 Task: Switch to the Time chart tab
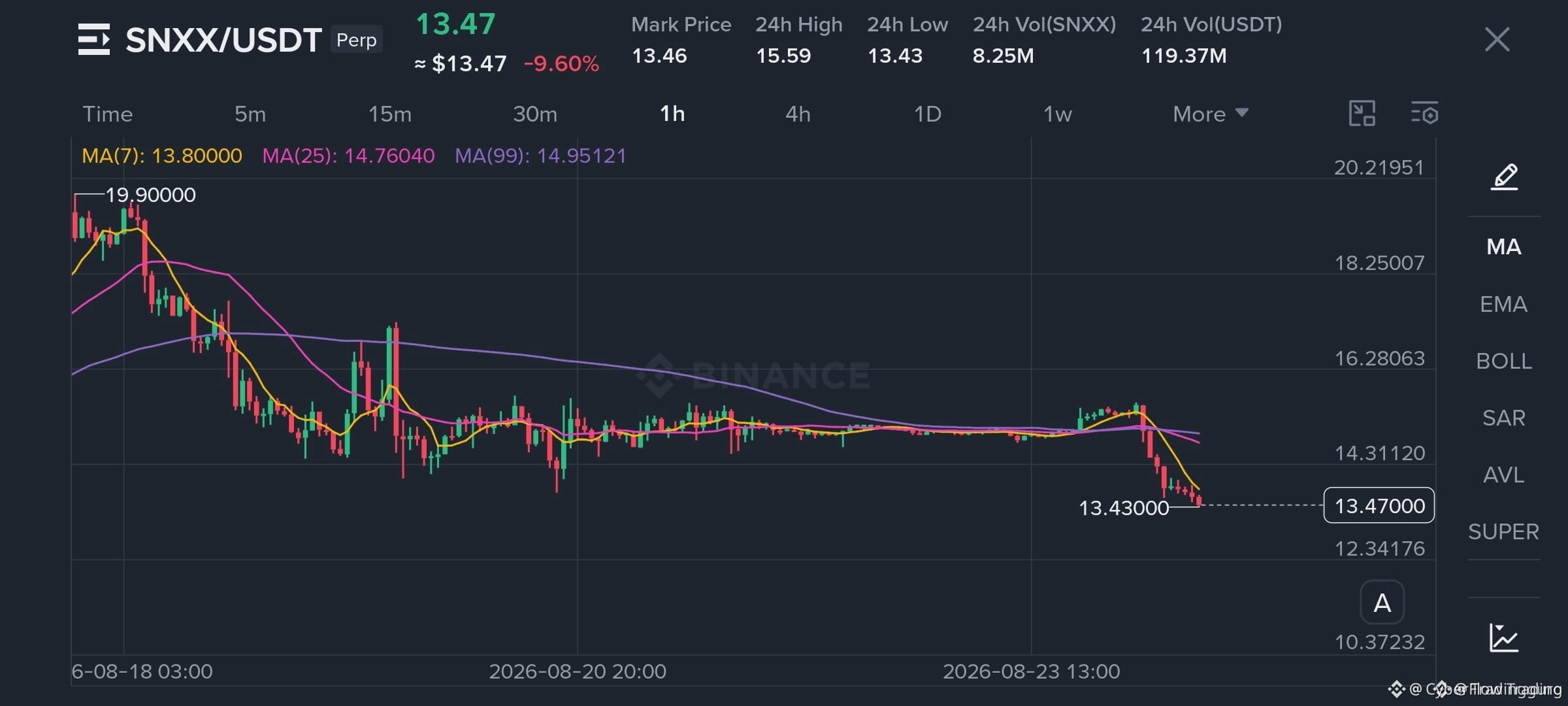coord(108,114)
